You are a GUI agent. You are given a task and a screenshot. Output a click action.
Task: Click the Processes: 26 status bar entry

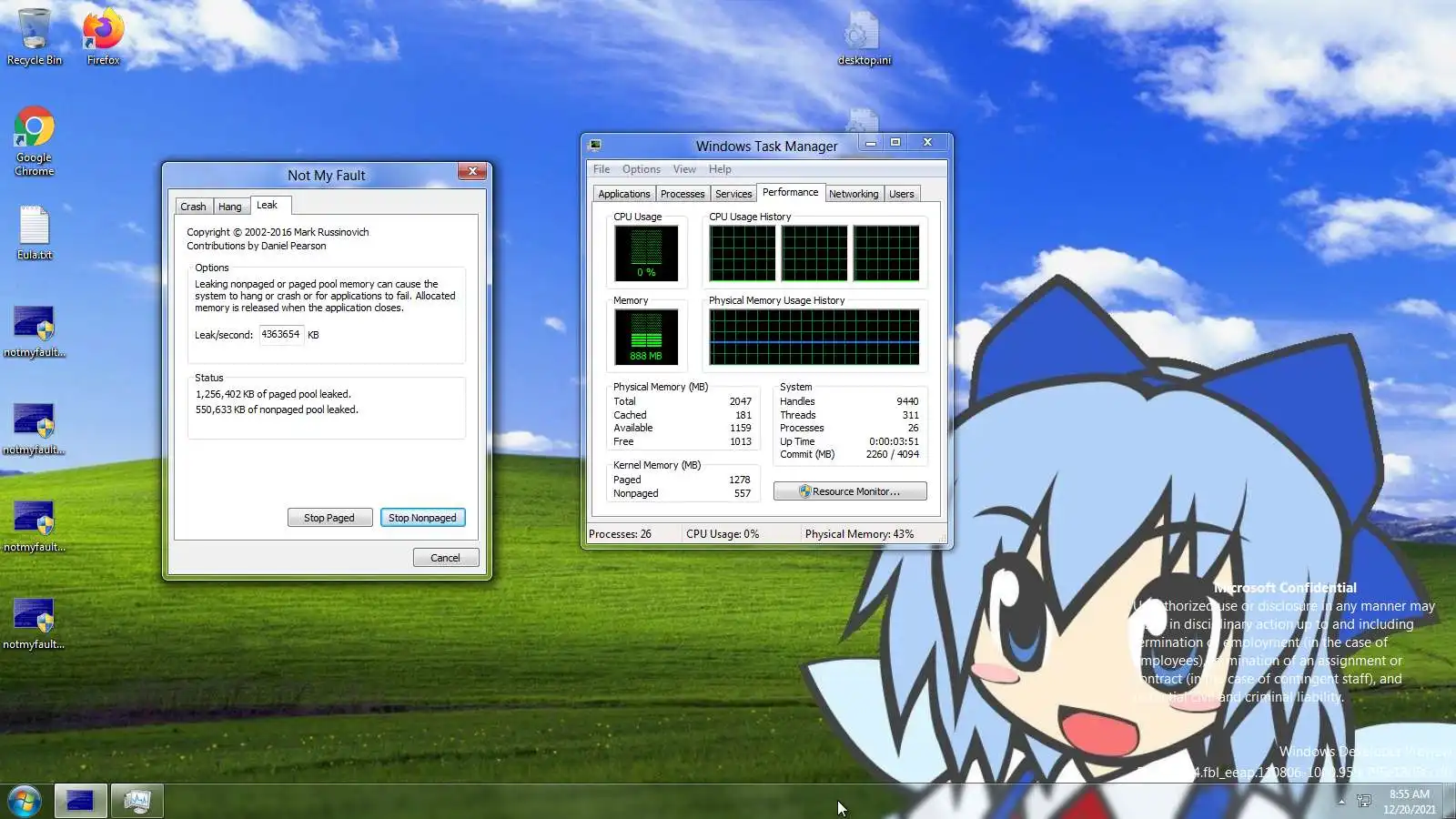pyautogui.click(x=621, y=534)
